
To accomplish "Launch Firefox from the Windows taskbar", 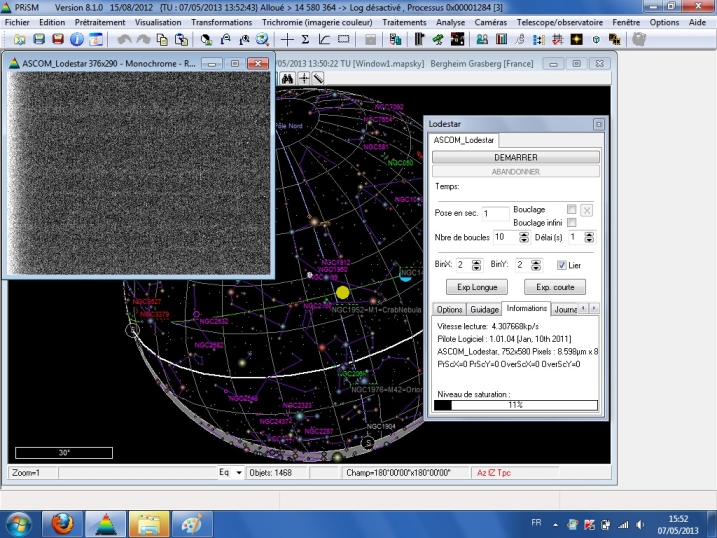I will click(x=62, y=523).
